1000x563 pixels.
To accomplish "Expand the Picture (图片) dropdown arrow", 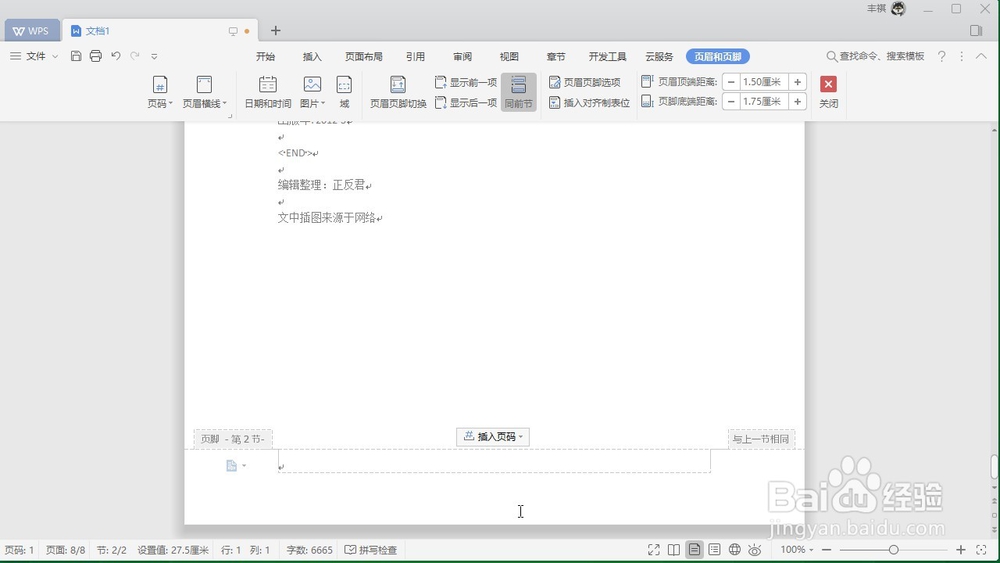I will point(323,103).
